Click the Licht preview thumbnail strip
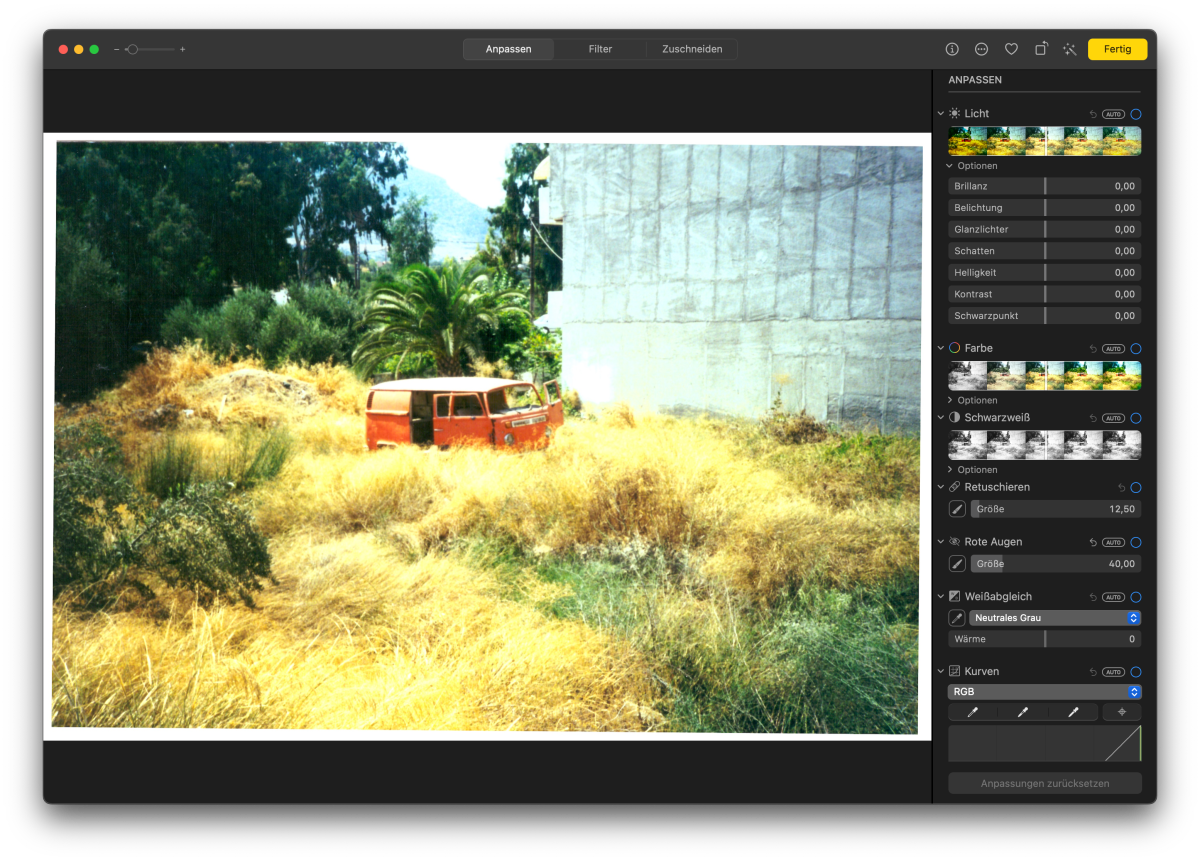Screen dimensions: 1200x861 [x=1045, y=141]
